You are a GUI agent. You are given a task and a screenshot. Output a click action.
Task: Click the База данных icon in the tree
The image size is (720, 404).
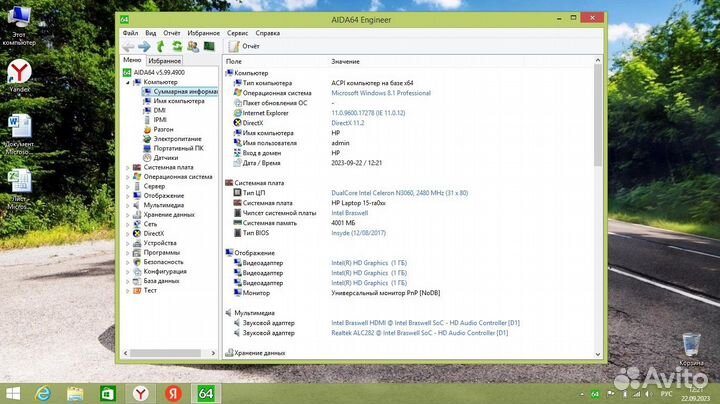pos(137,281)
